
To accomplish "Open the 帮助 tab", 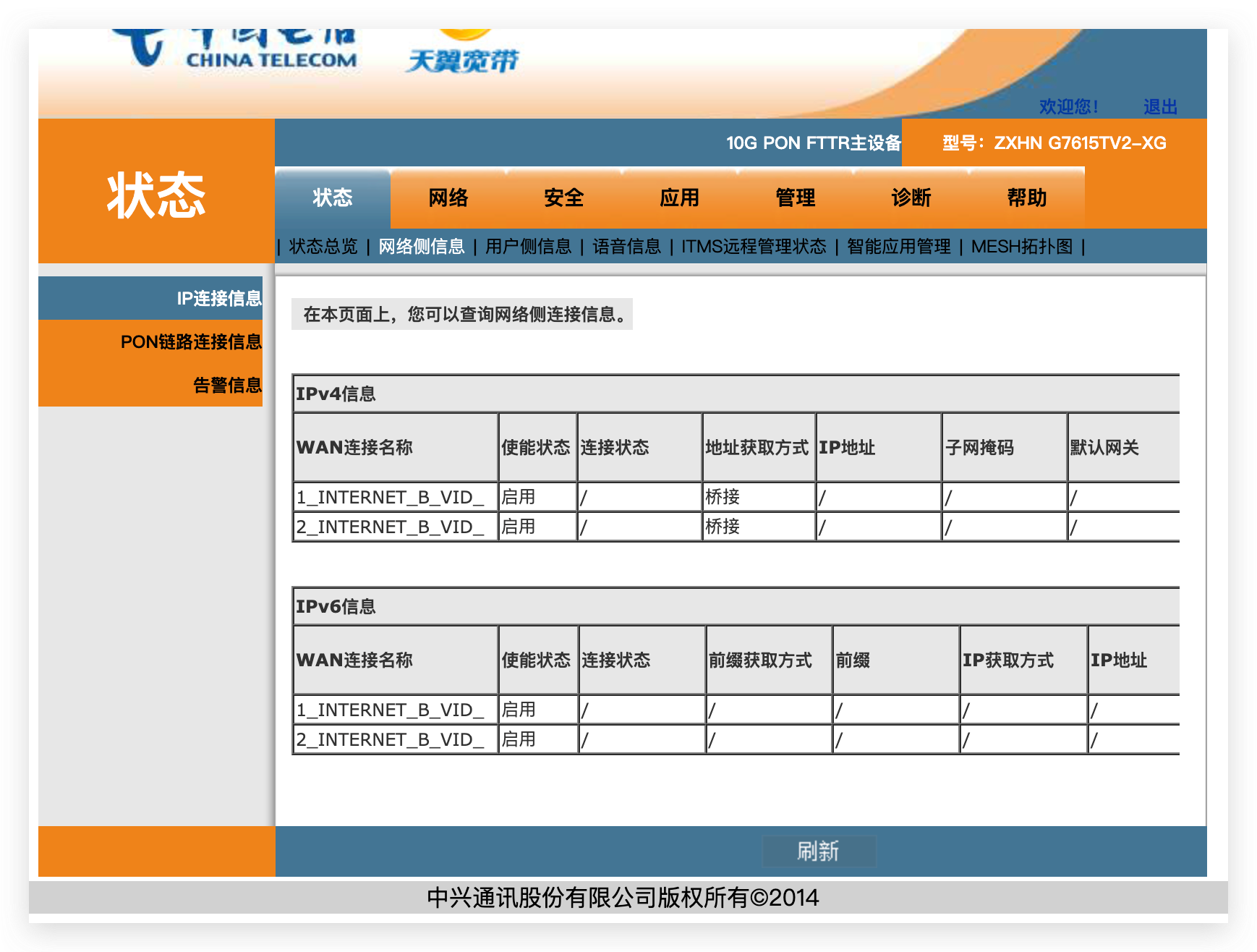I will [x=1027, y=197].
